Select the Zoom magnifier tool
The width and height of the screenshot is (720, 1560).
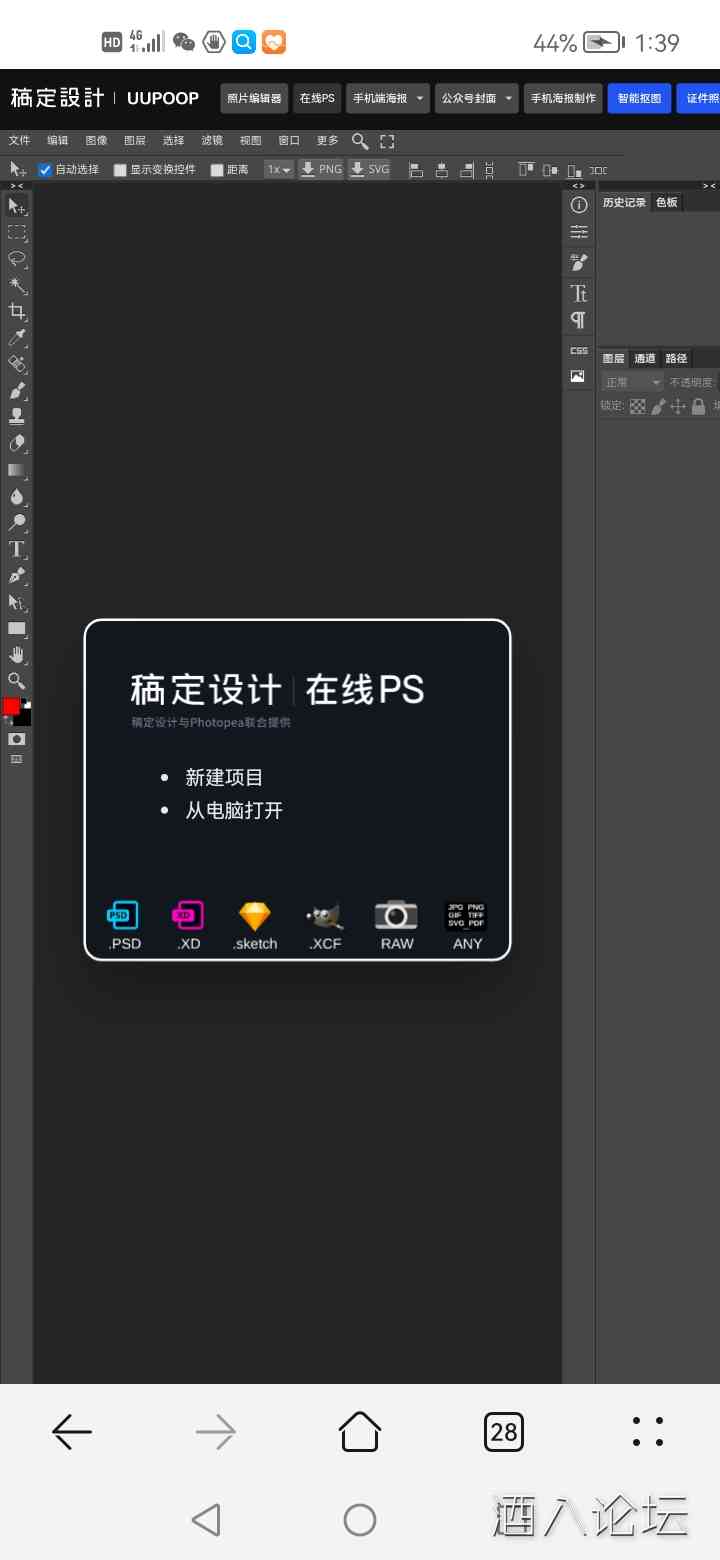tap(16, 681)
